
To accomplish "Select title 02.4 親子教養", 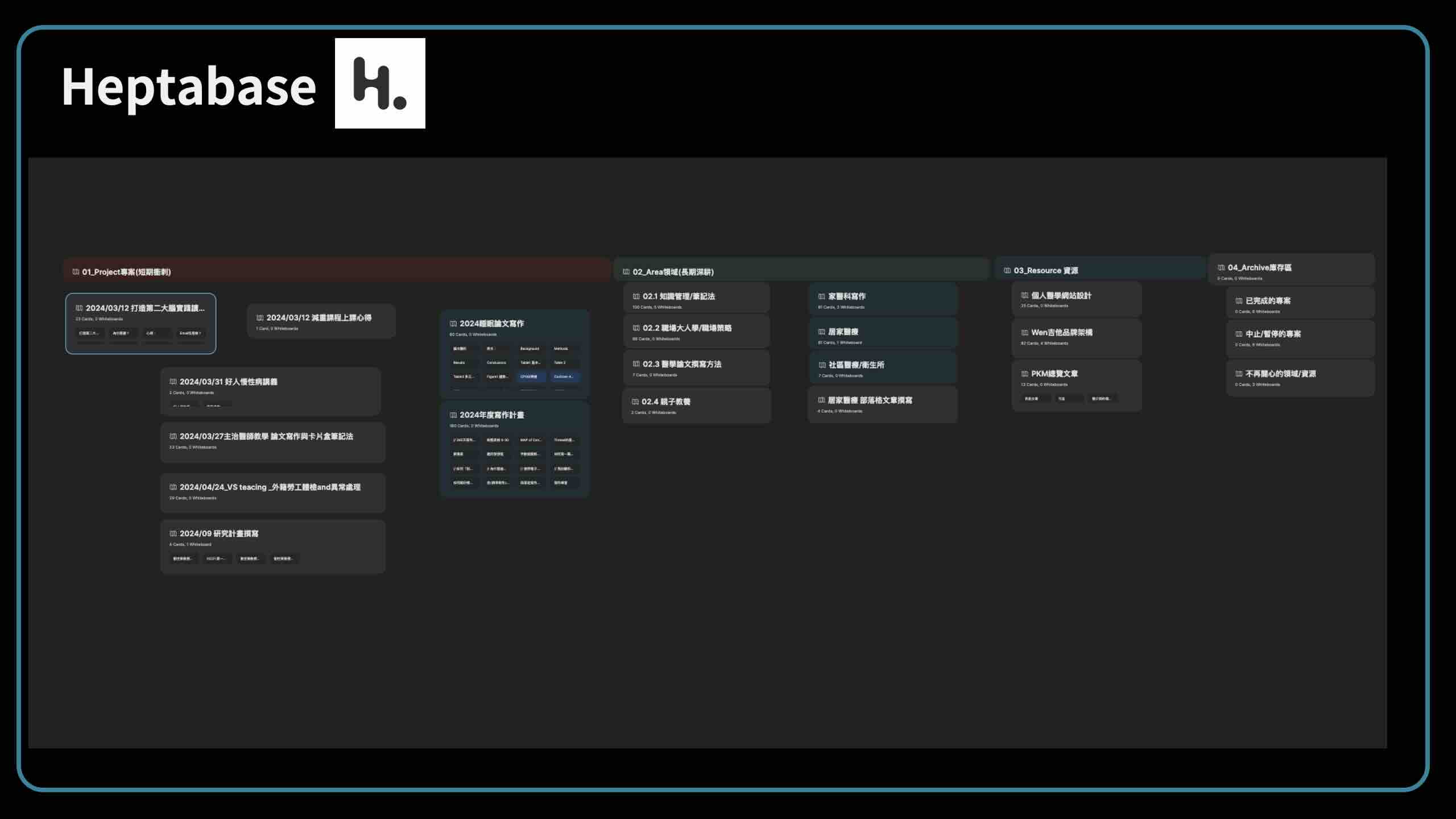I will click(x=666, y=402).
